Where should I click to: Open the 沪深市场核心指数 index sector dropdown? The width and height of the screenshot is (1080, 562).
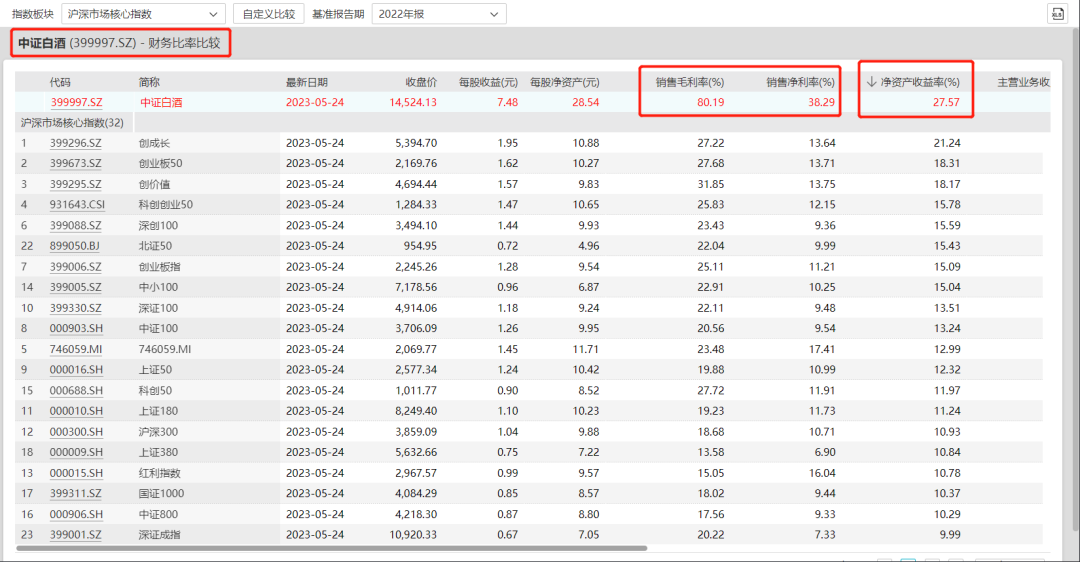click(143, 14)
